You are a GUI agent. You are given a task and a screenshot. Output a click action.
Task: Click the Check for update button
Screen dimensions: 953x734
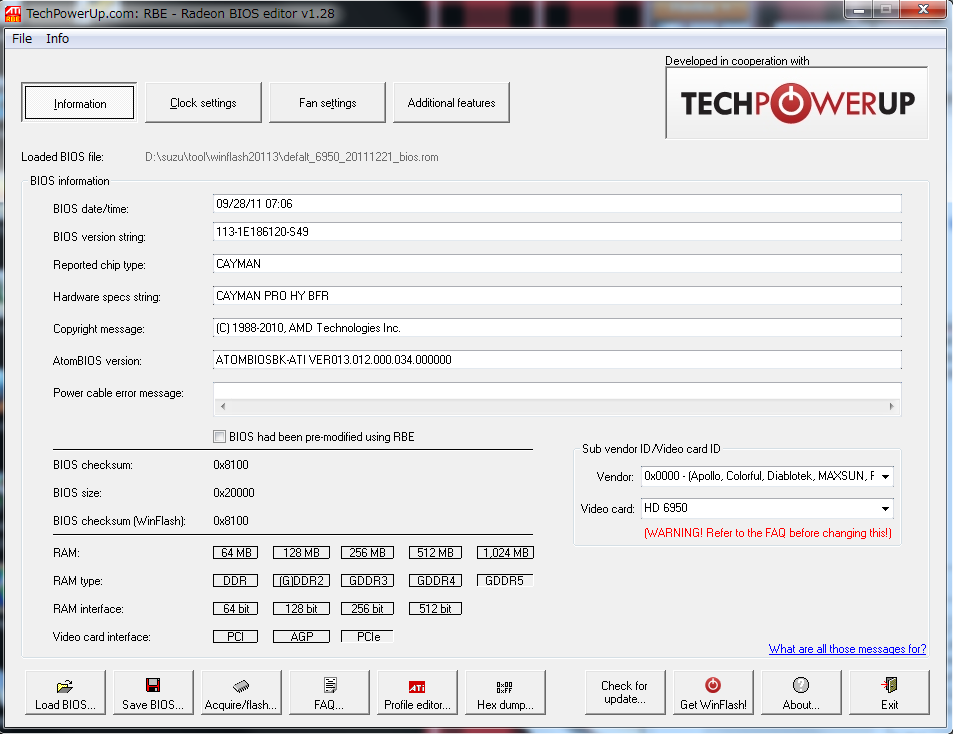click(x=625, y=692)
